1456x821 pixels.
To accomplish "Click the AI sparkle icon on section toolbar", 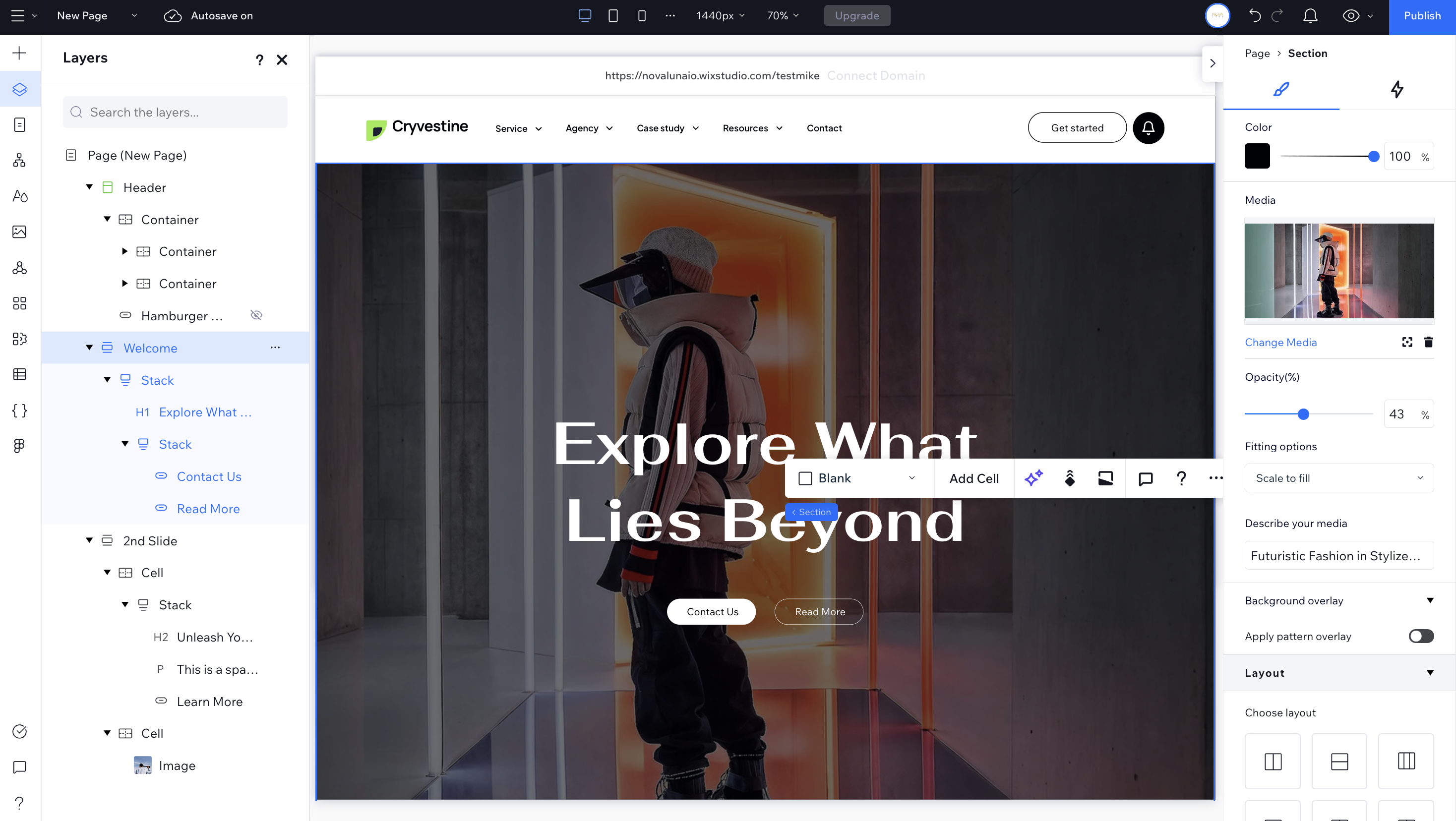I will pos(1034,478).
